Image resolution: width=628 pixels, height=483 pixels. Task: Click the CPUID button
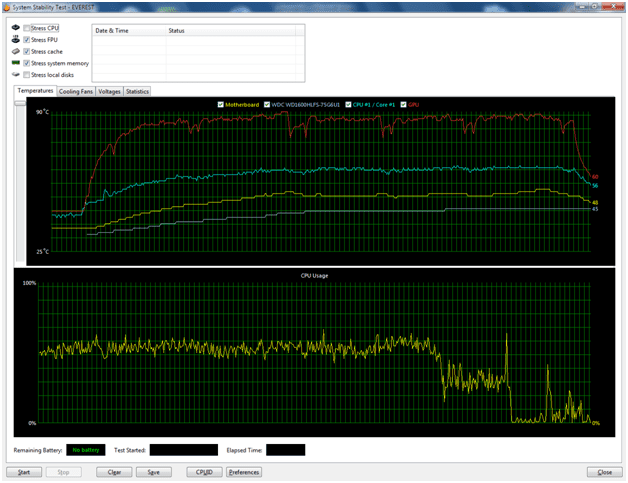click(x=203, y=471)
